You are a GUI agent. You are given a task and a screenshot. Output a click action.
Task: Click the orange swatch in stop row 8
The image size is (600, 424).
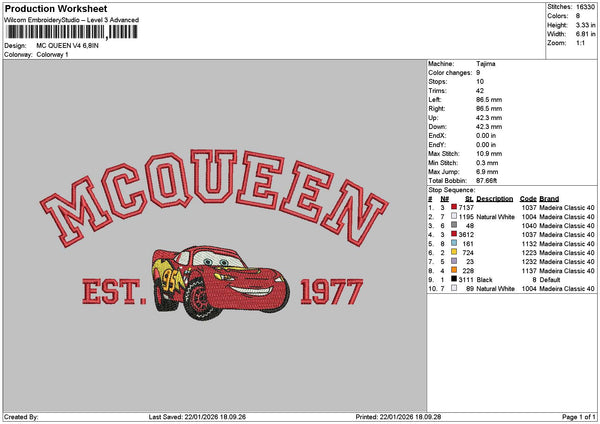click(x=454, y=270)
